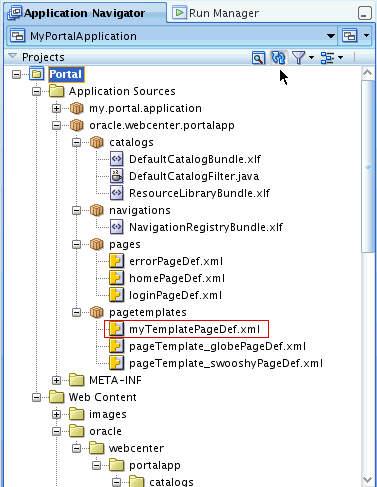Open the Navigator Display Options tree icon
This screenshot has height=487, width=377.
coord(332,58)
